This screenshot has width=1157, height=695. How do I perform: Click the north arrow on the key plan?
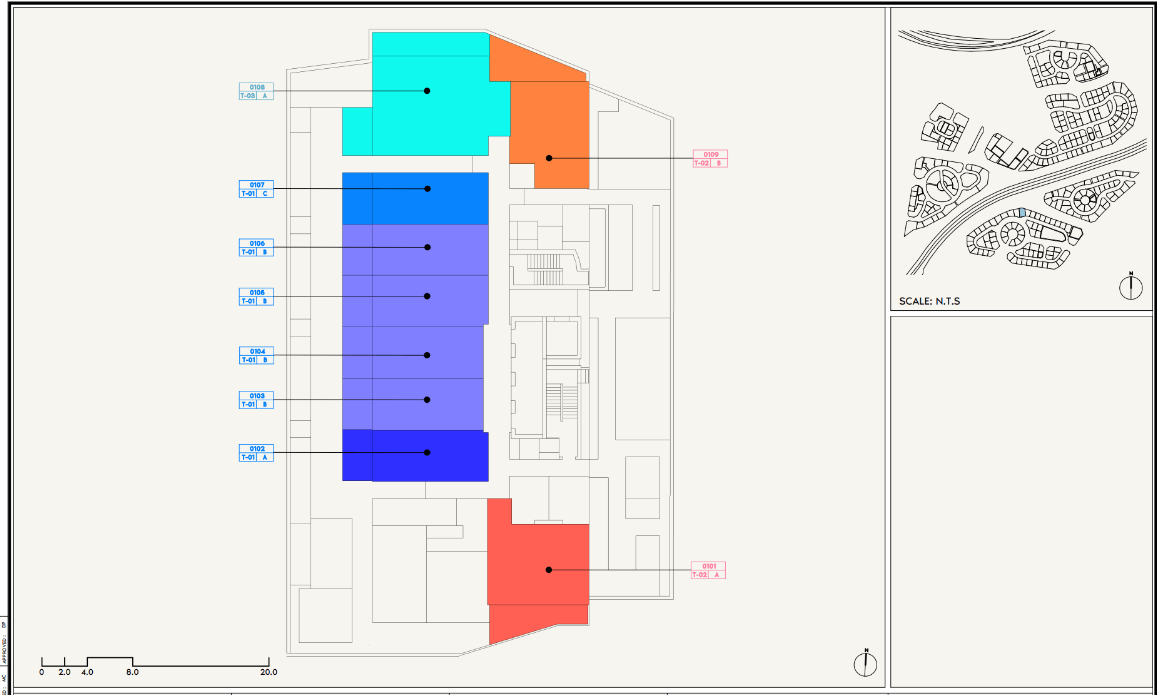pyautogui.click(x=1130, y=286)
